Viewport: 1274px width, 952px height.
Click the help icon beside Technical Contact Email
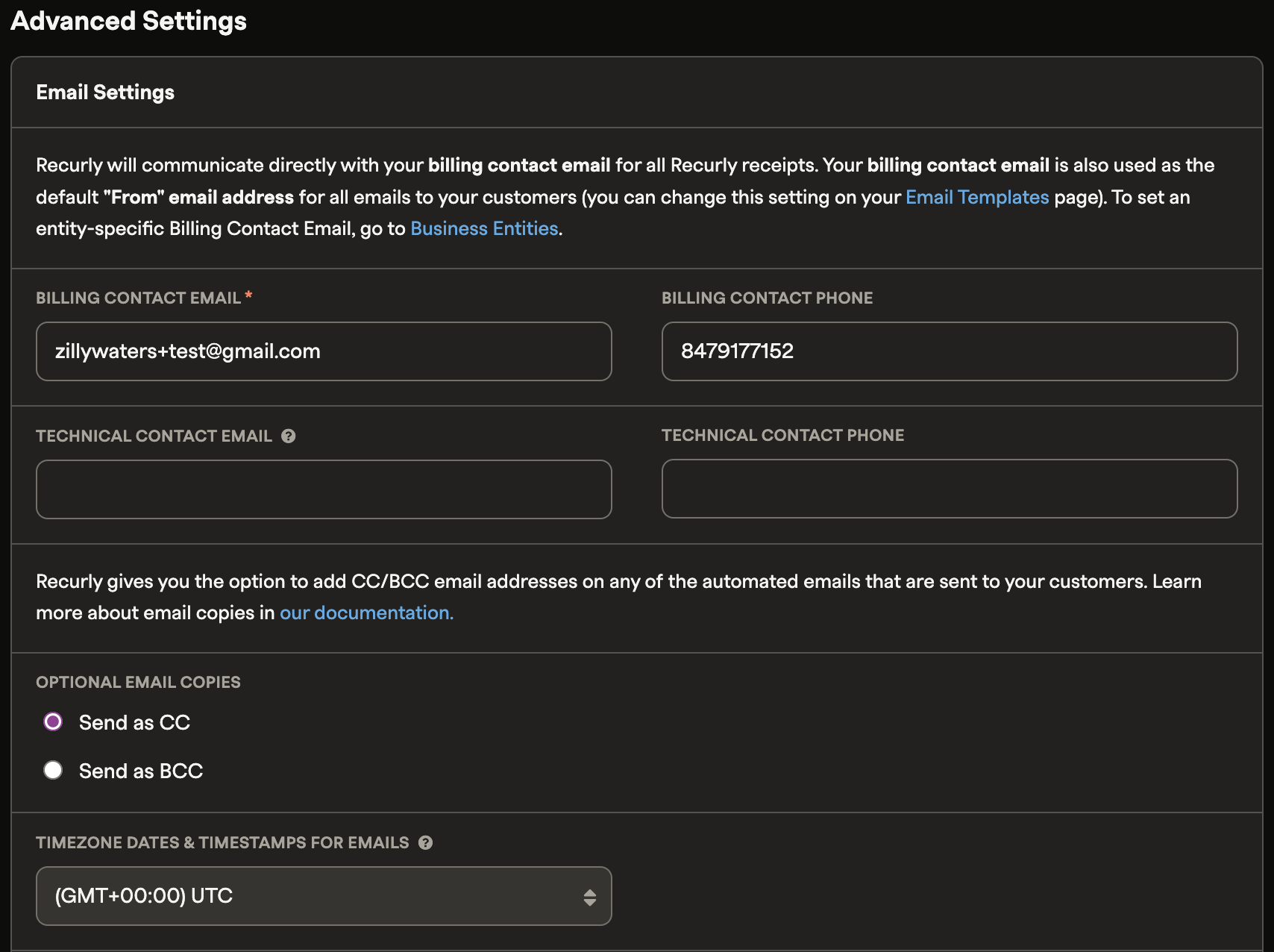[289, 436]
